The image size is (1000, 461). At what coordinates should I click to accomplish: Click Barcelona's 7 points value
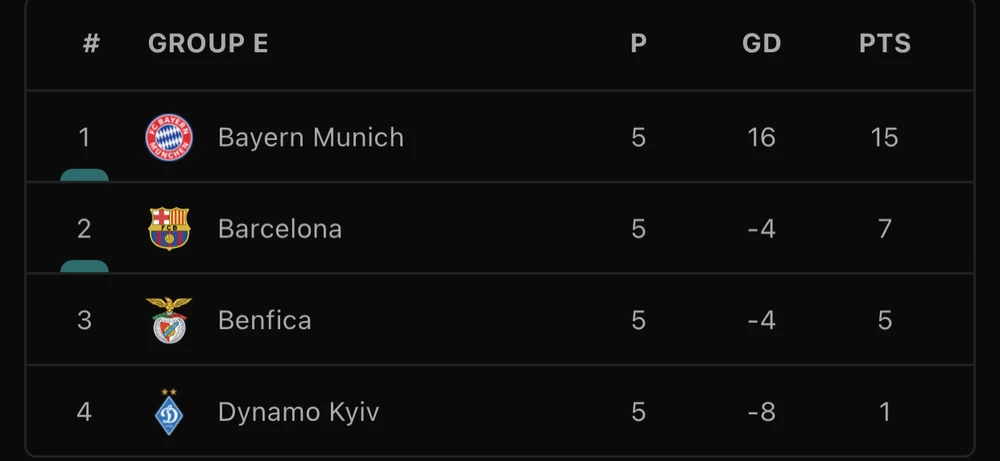tap(884, 229)
